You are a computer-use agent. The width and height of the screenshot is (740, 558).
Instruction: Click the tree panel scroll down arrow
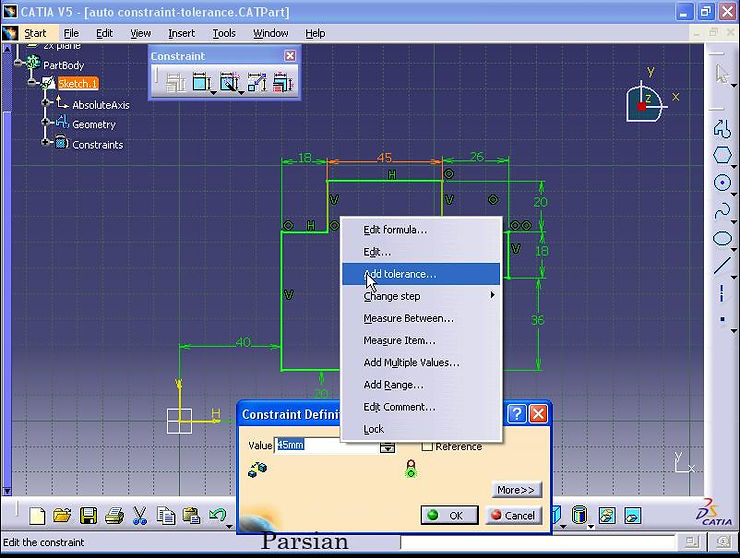[7, 491]
